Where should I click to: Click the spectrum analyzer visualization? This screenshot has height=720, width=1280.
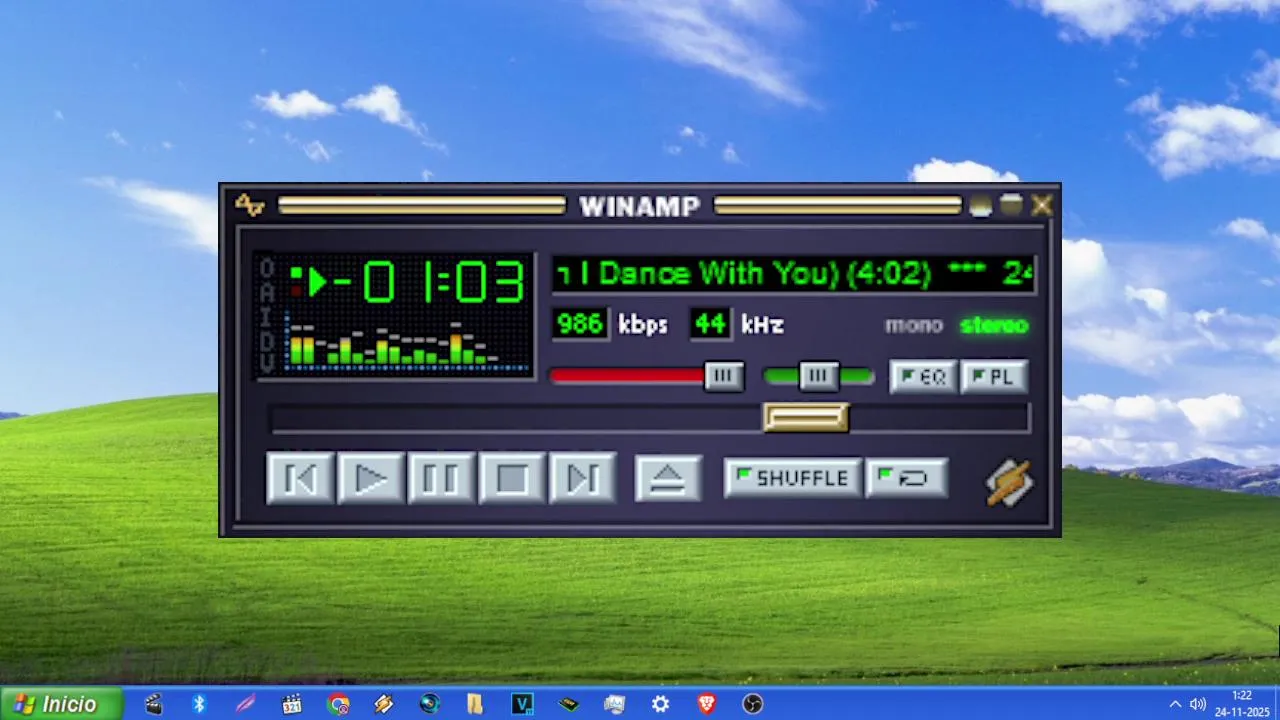pos(407,343)
